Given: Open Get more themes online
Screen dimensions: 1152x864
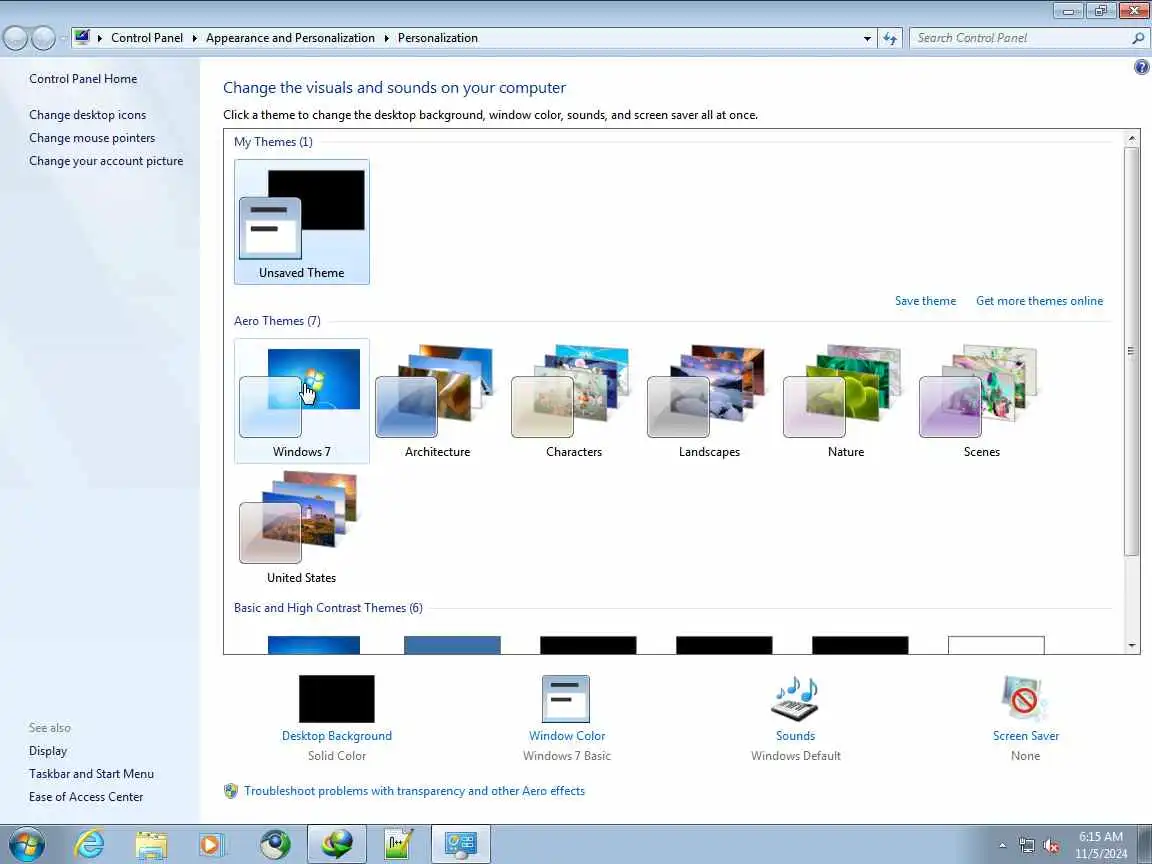Looking at the screenshot, I should (1039, 300).
